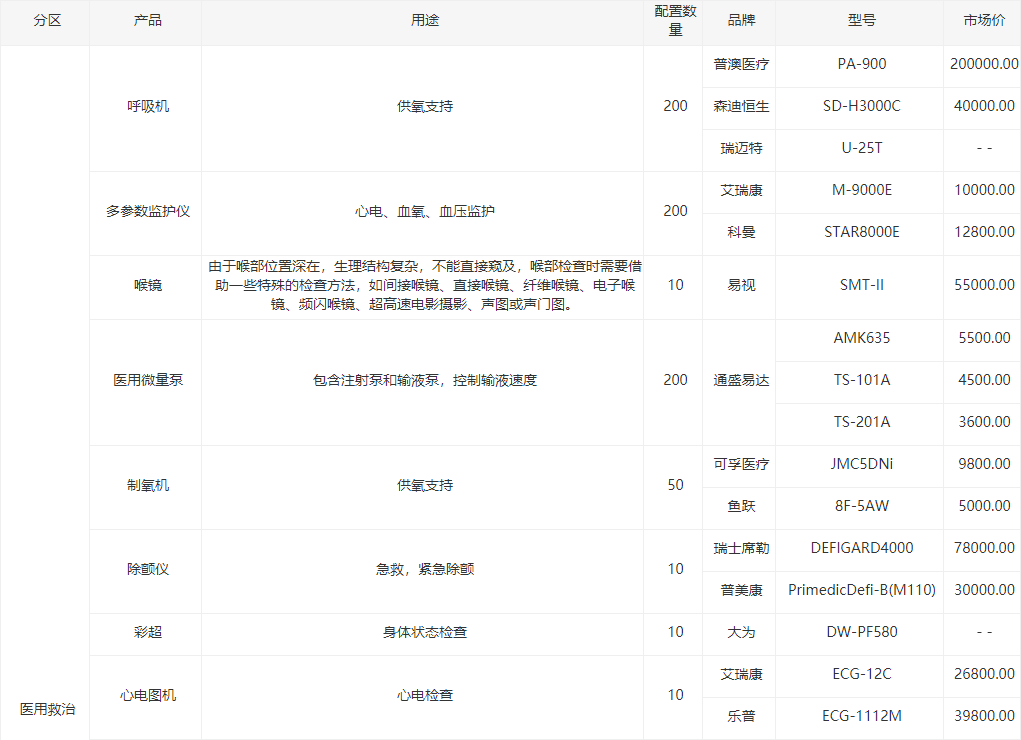
Task: Click model DEFIGARD4000
Action: 861,548
